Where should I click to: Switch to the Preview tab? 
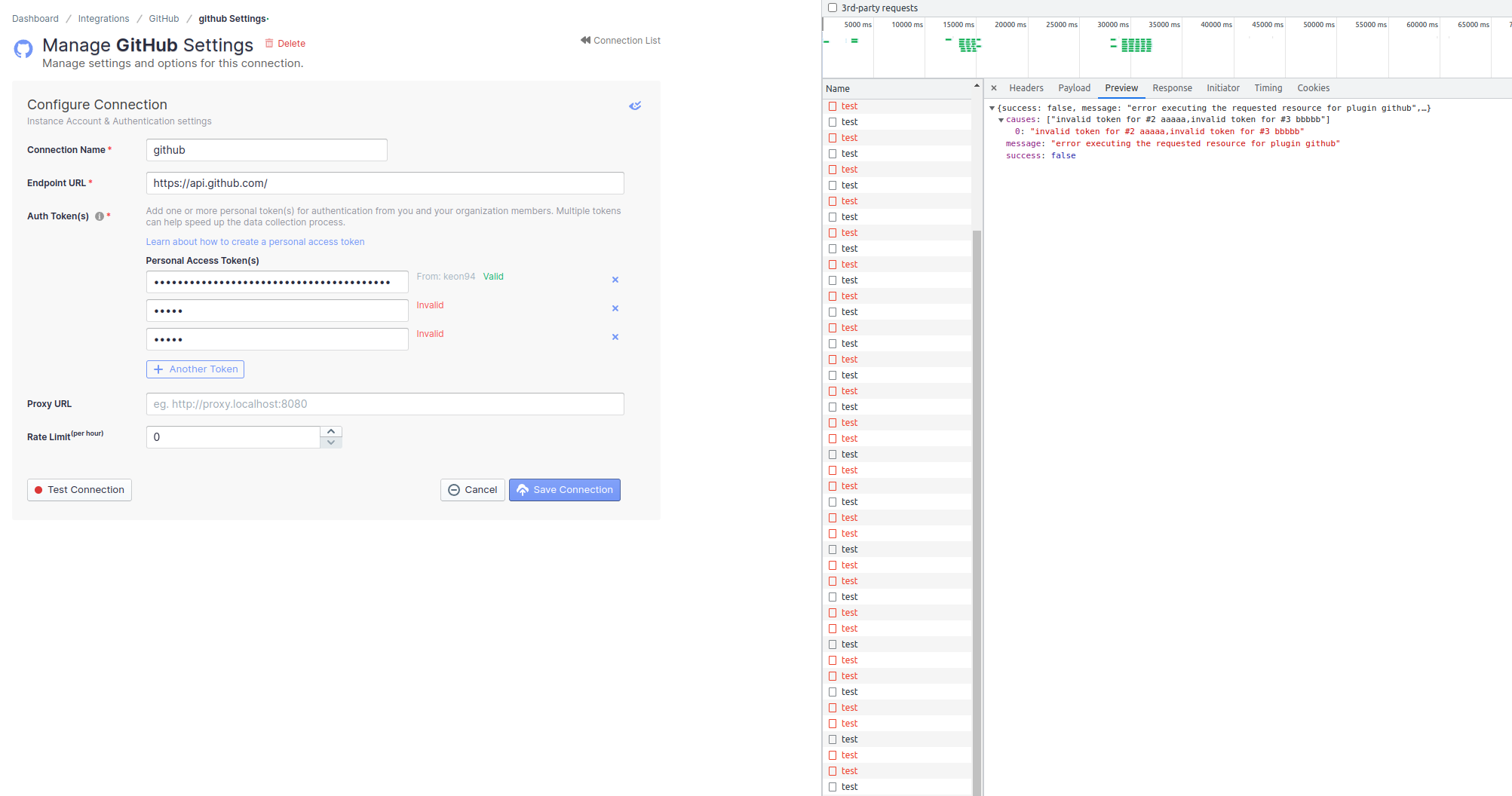coord(1121,88)
